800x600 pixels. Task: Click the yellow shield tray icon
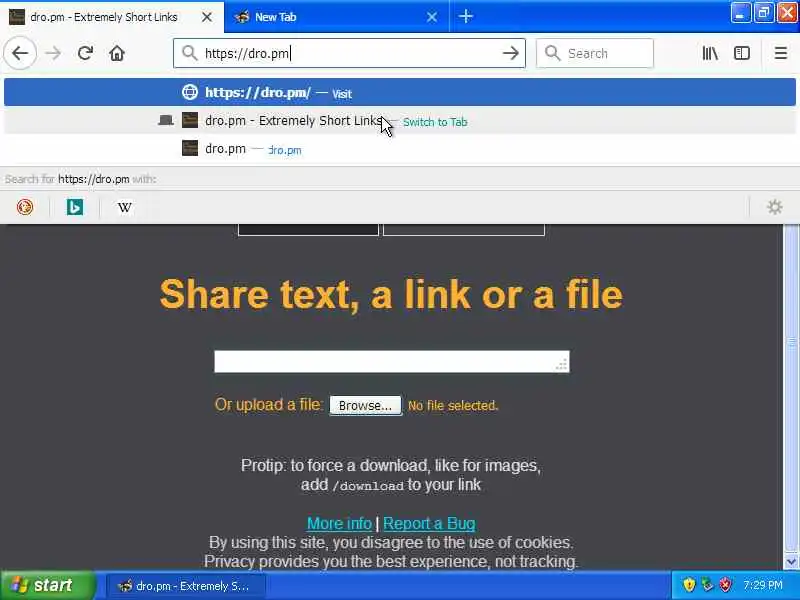tap(689, 585)
